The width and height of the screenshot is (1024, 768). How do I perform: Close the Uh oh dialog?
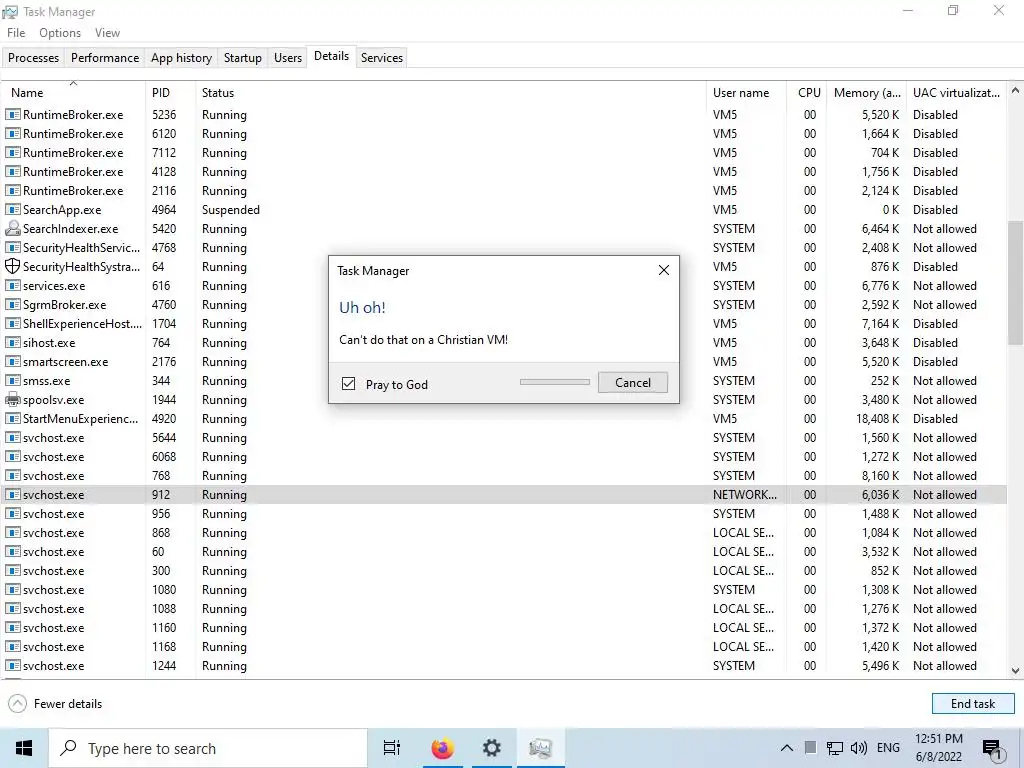click(664, 270)
